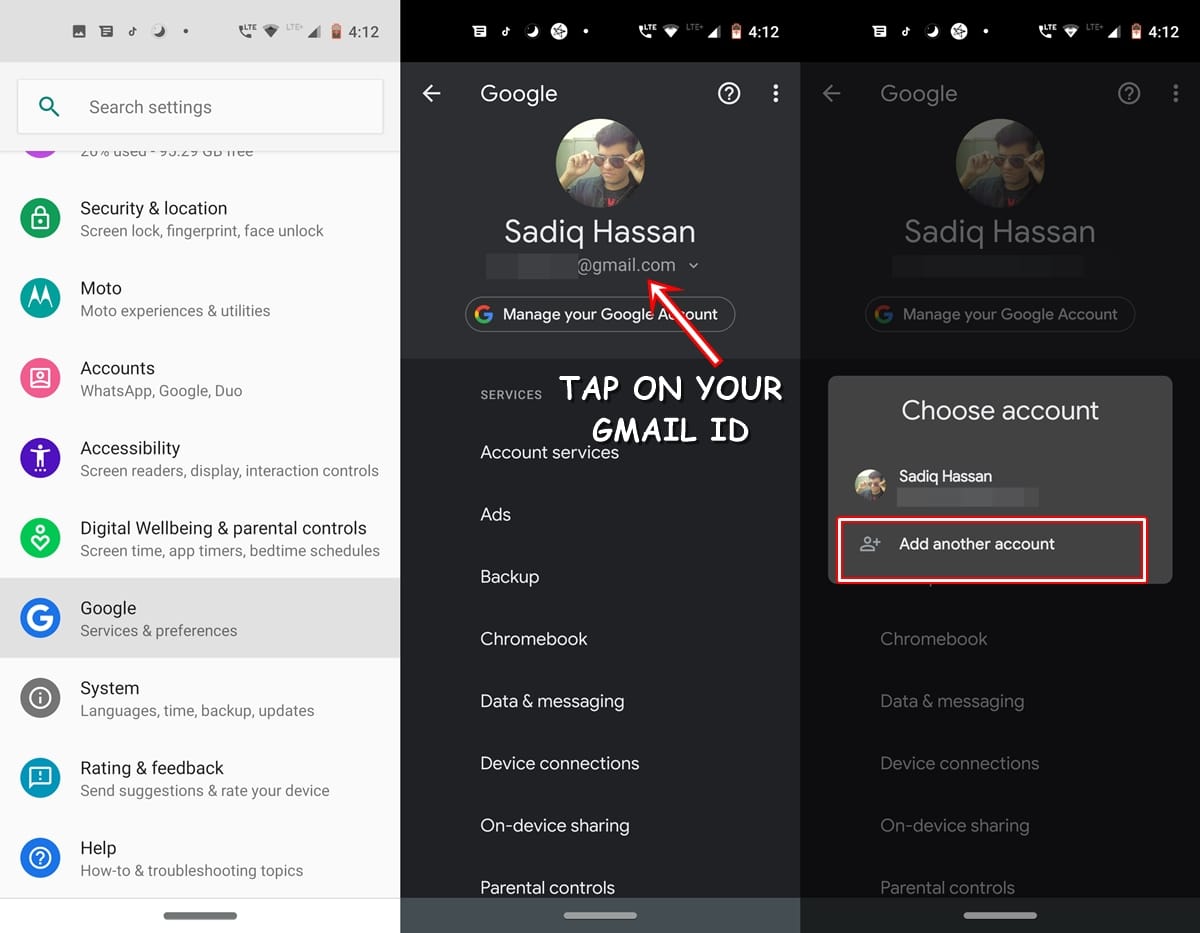Click the Search settings input field
Image resolution: width=1200 pixels, height=933 pixels.
[200, 107]
